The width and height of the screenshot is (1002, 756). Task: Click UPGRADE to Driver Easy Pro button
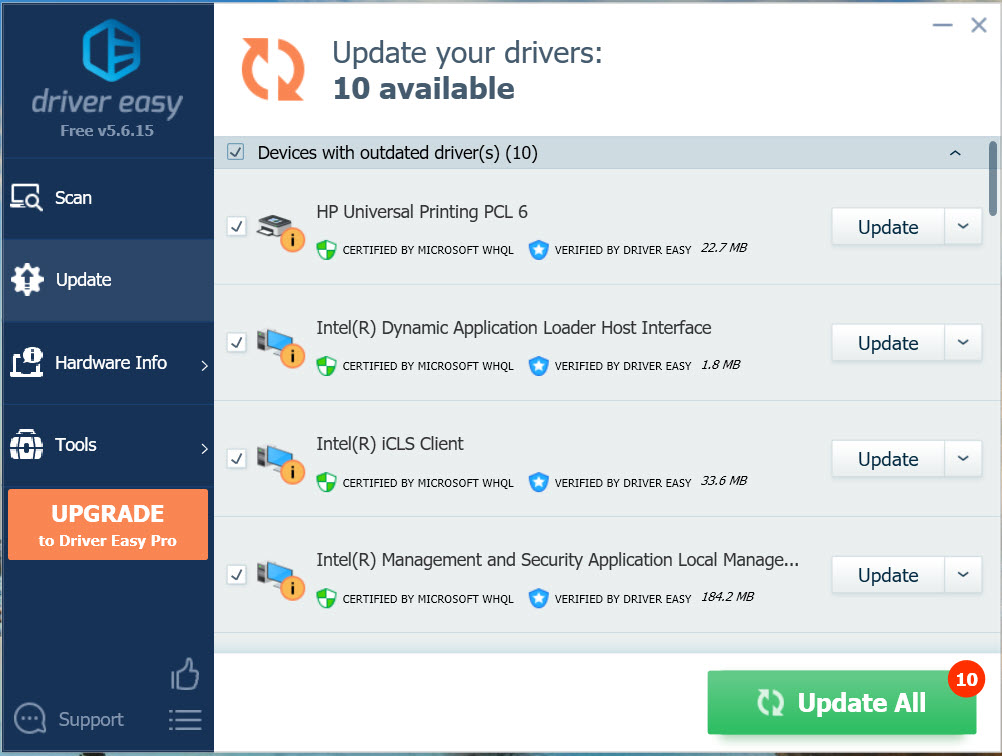tap(108, 525)
